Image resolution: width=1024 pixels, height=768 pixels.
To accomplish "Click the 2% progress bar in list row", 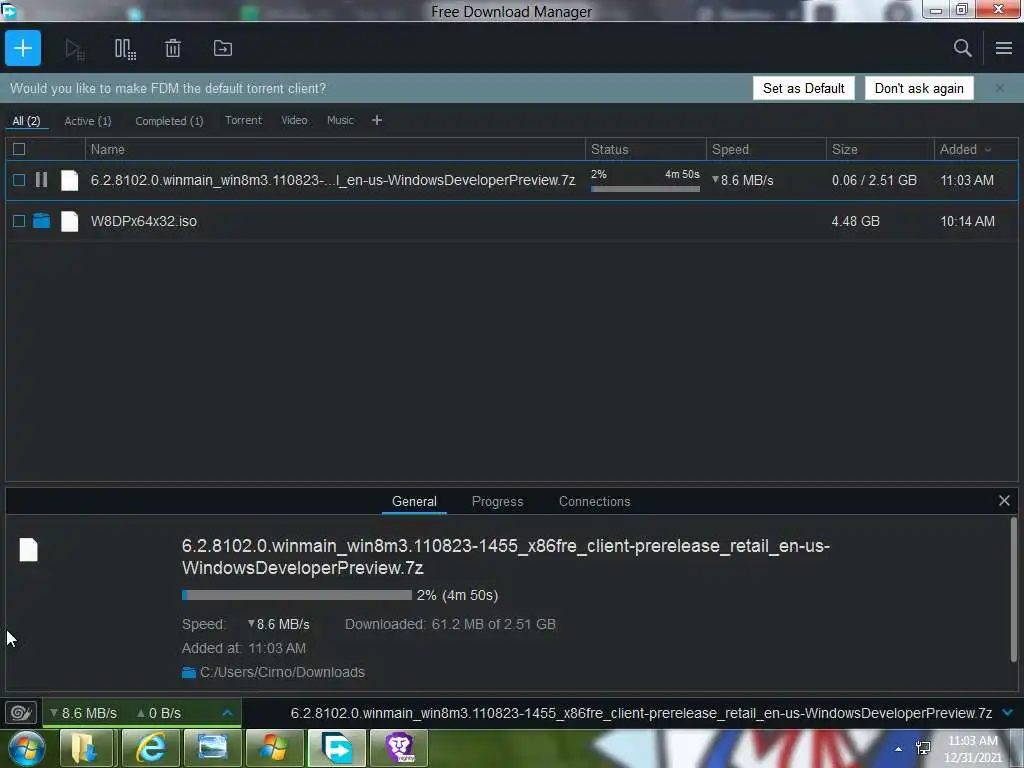I will click(645, 189).
